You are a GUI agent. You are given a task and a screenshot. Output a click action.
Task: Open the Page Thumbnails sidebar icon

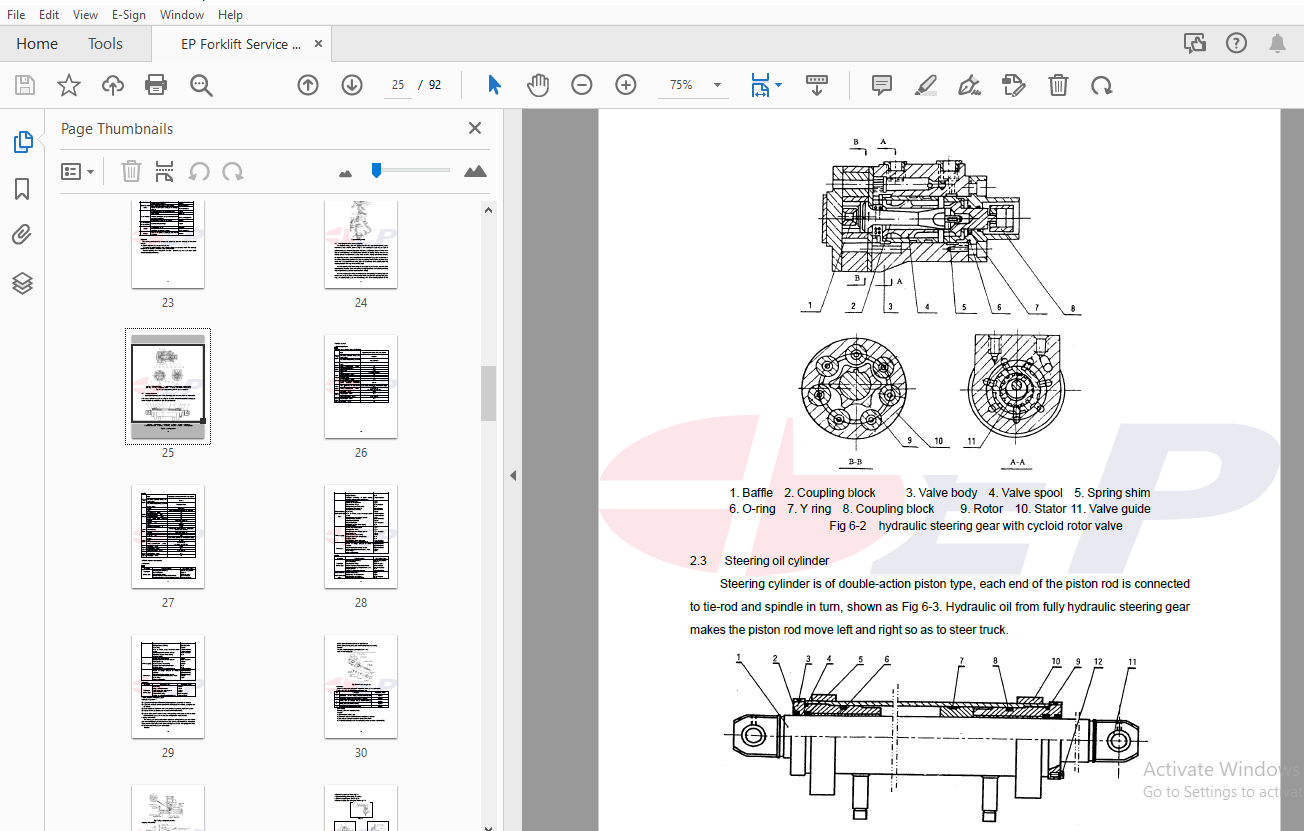click(x=23, y=142)
